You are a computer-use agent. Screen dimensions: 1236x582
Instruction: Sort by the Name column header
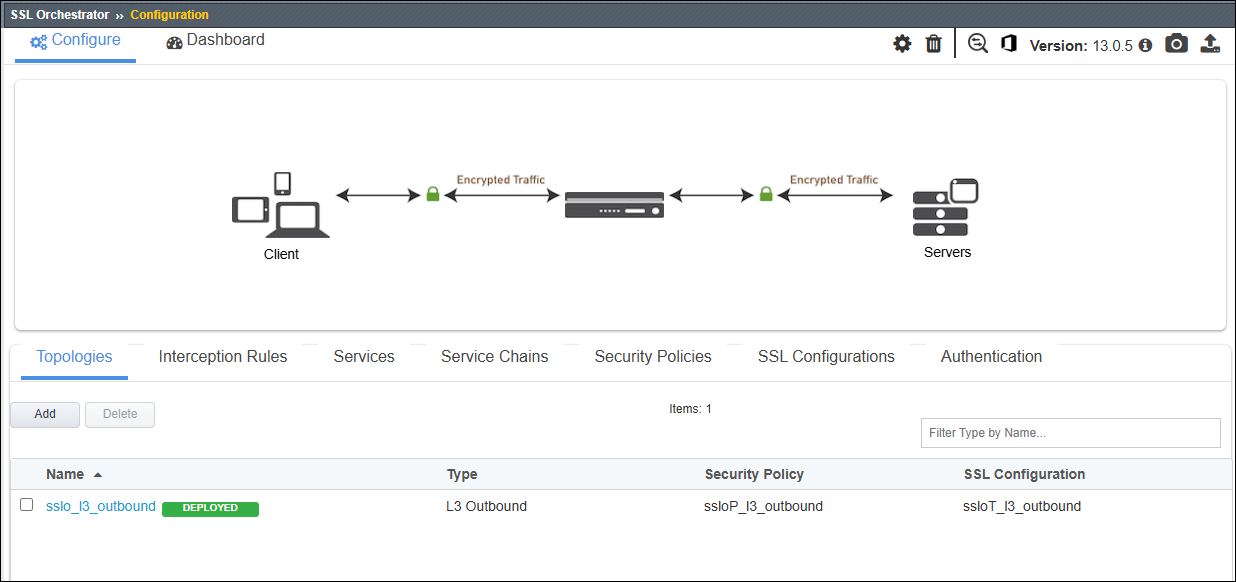[65, 475]
